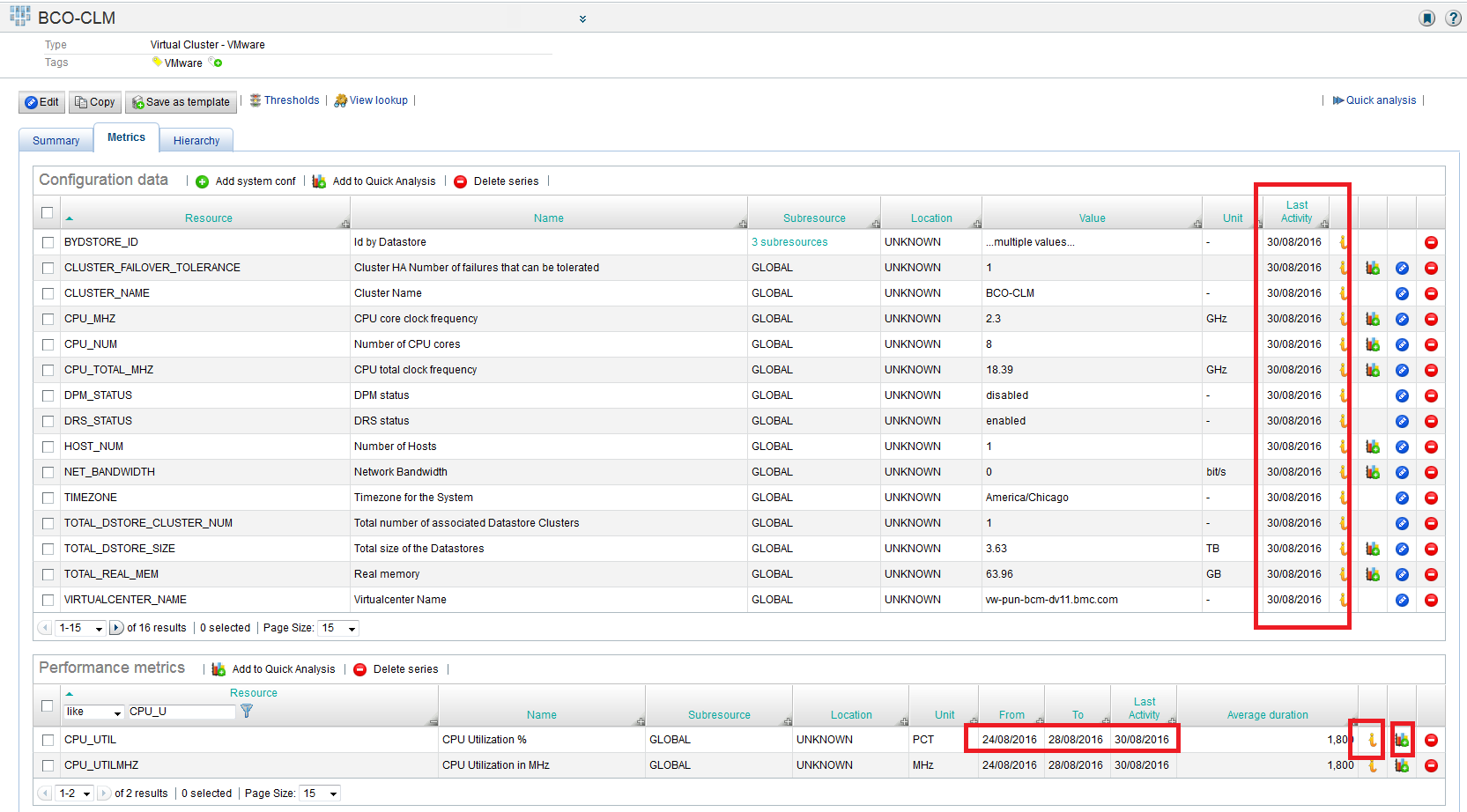
Task: Click the add tag green plus icon
Action: click(217, 63)
